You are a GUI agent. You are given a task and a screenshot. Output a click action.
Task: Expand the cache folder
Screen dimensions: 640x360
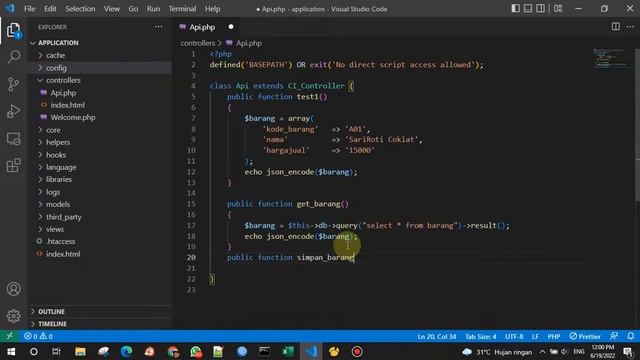[x=100, y=55]
